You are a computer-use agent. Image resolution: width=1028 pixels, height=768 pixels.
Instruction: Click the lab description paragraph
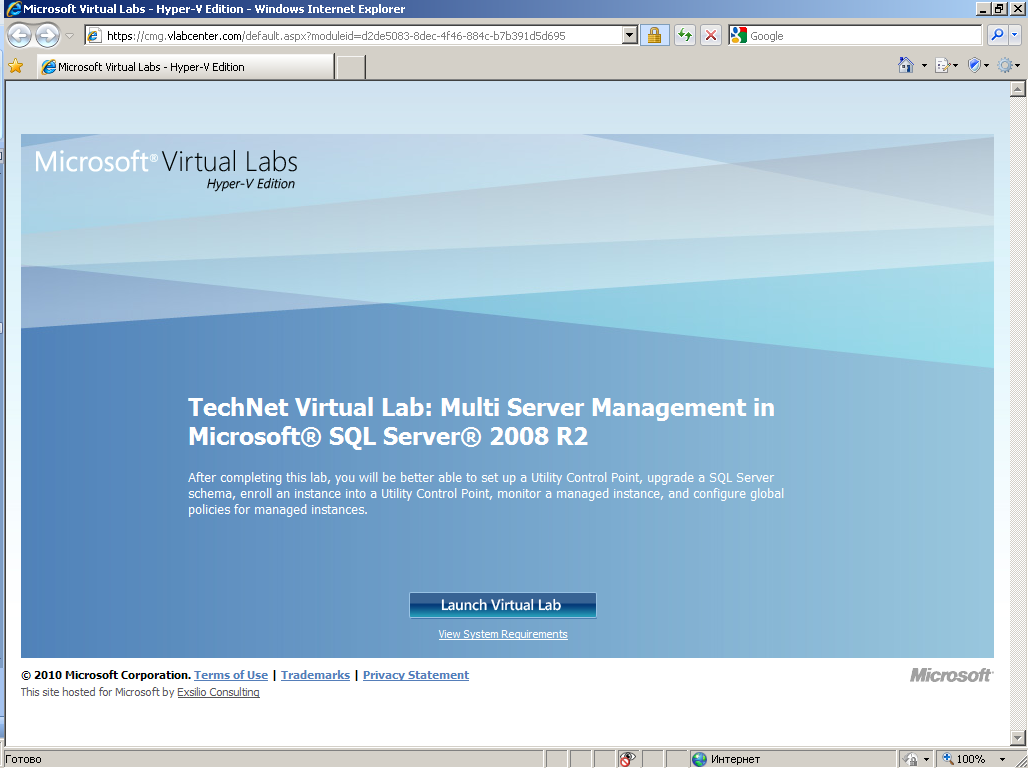486,494
